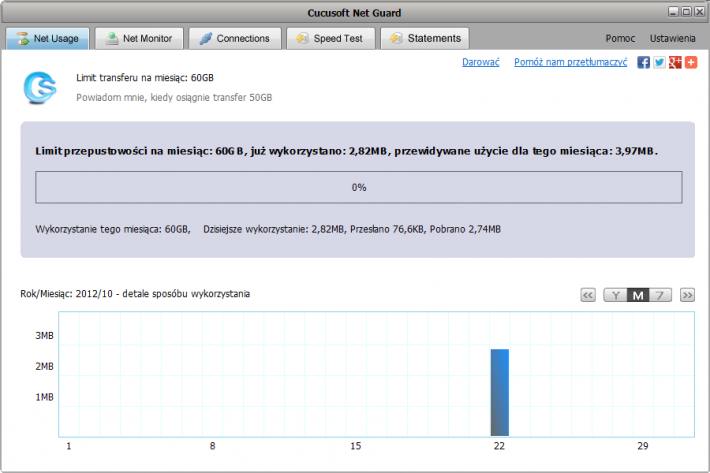Open the Connections tab
The image size is (710, 473).
coord(235,38)
